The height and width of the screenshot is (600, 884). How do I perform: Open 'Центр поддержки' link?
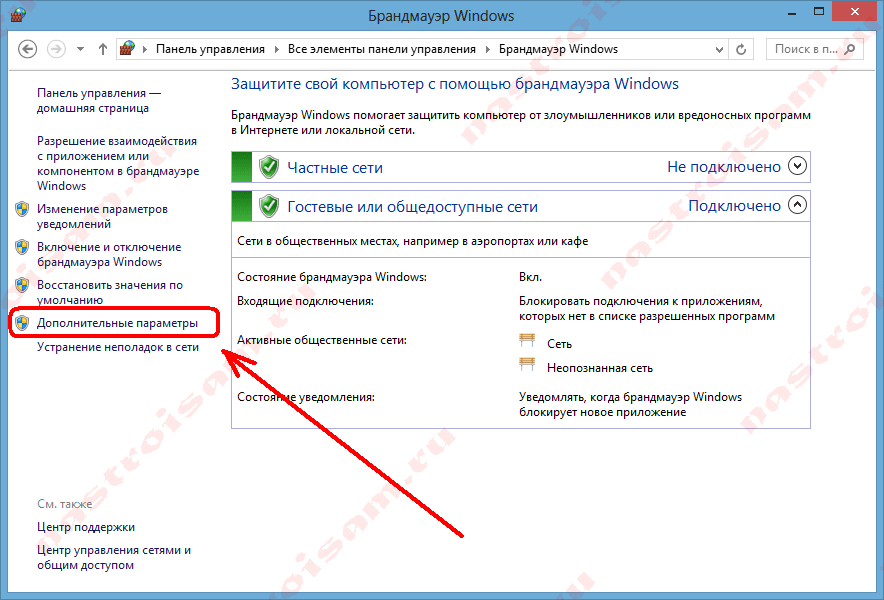point(86,527)
